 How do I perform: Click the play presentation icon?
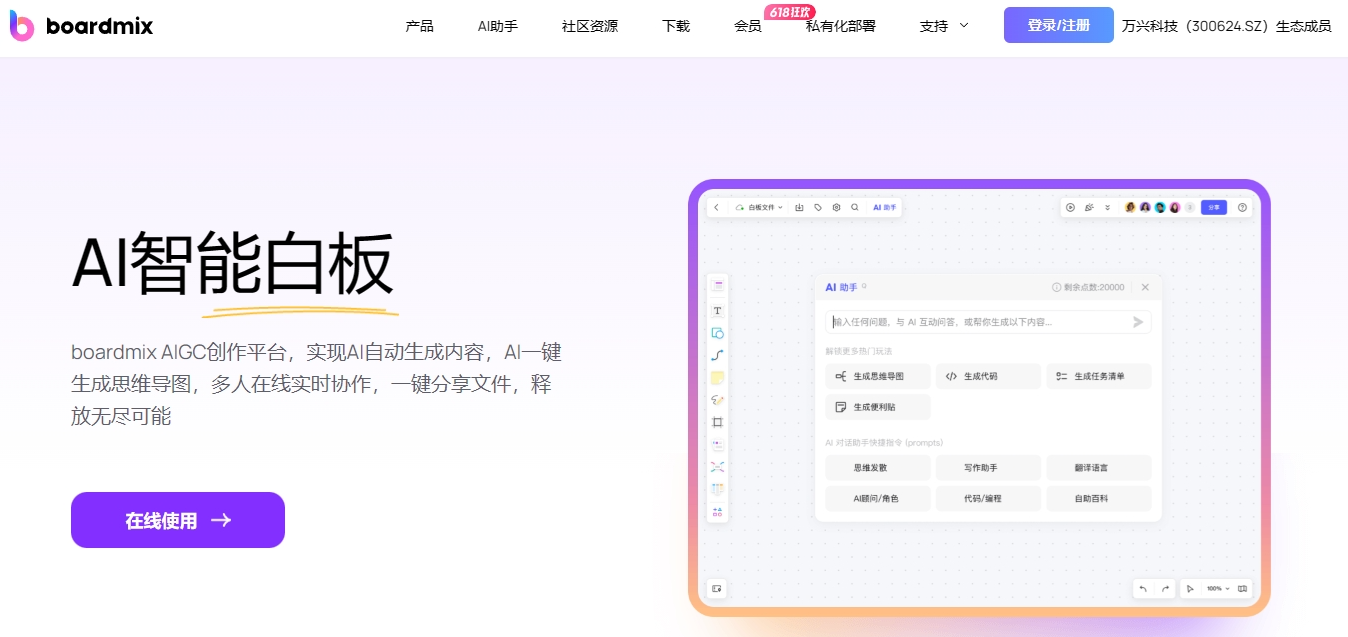coord(1070,208)
